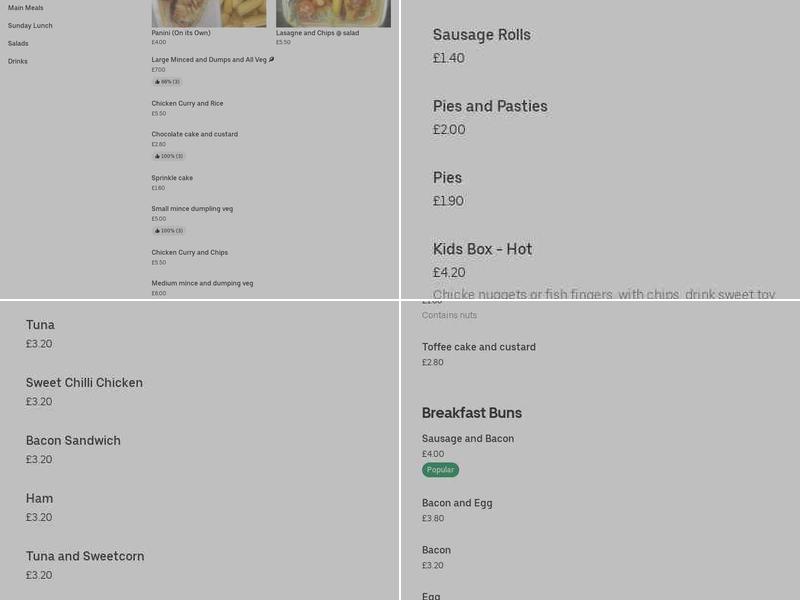Open Toffee cake and custard item
The height and width of the screenshot is (600, 800).
coord(478,347)
